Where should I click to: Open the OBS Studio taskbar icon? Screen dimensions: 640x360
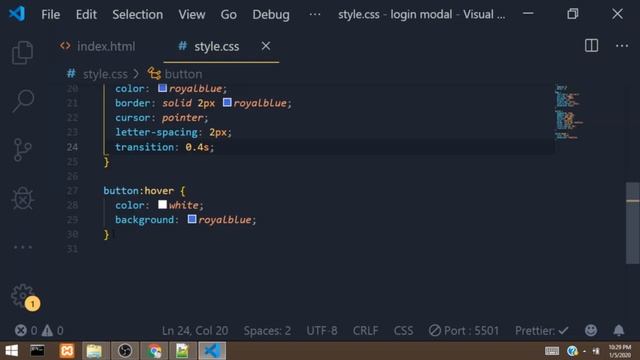click(124, 351)
